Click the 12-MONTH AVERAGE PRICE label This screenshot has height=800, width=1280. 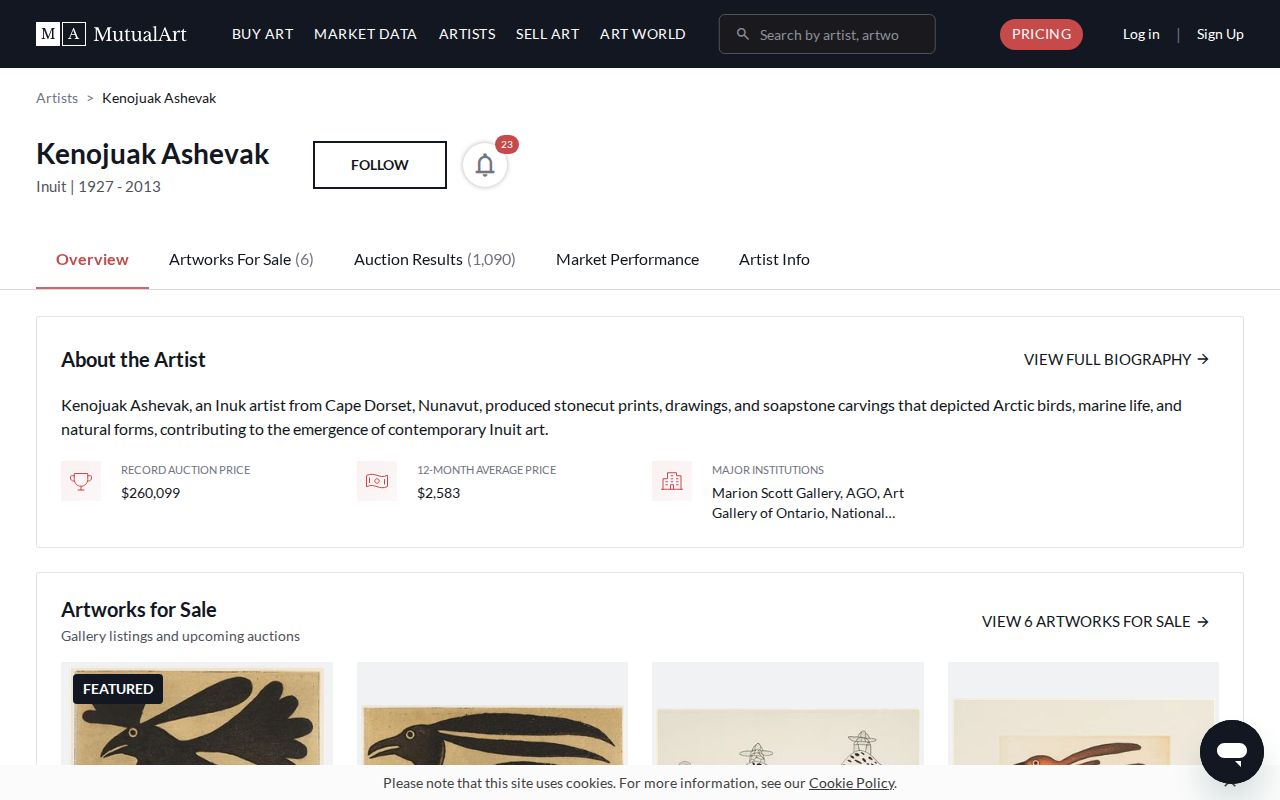(x=486, y=470)
